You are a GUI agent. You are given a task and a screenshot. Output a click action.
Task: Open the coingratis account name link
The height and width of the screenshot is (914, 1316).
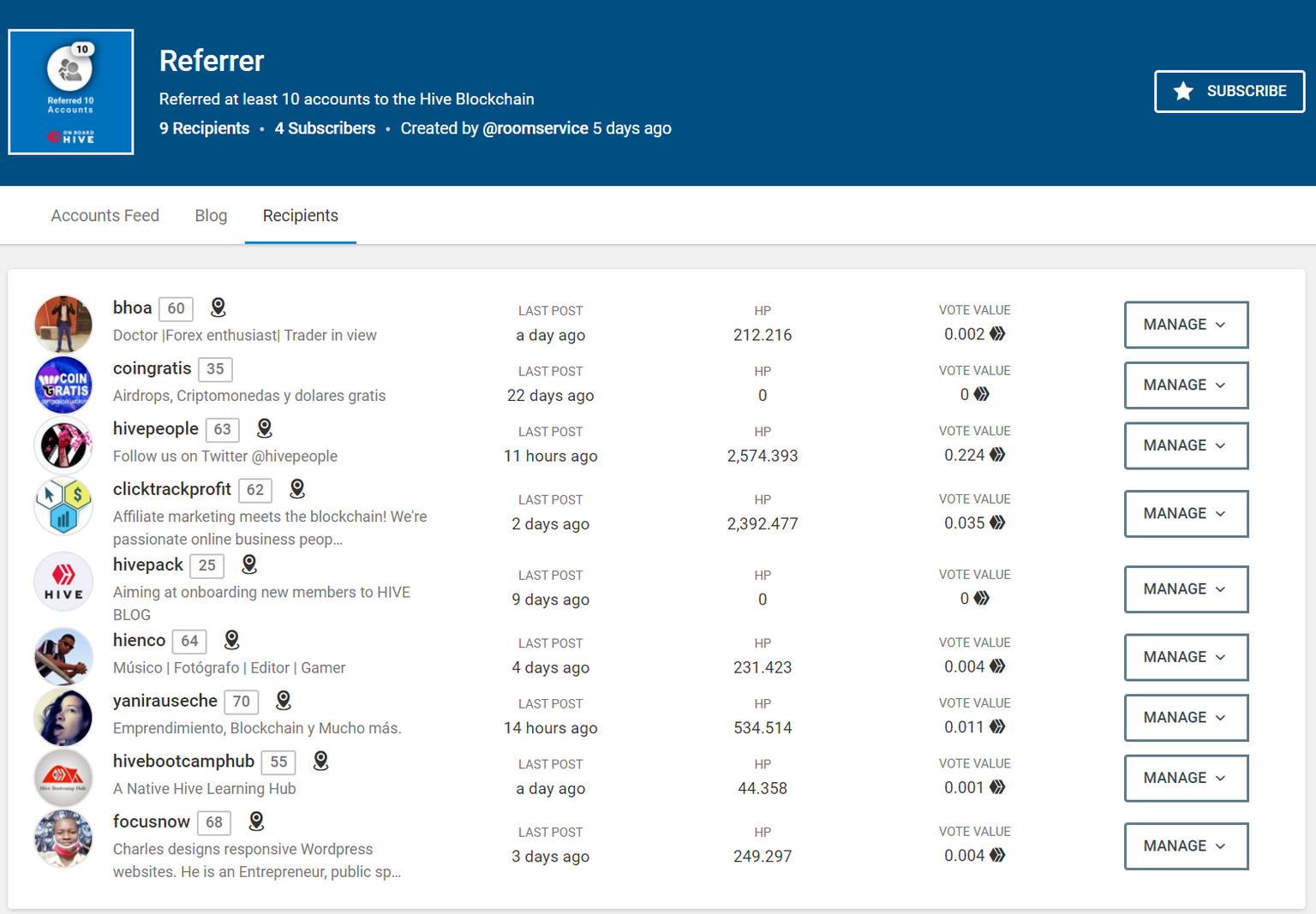(x=152, y=368)
